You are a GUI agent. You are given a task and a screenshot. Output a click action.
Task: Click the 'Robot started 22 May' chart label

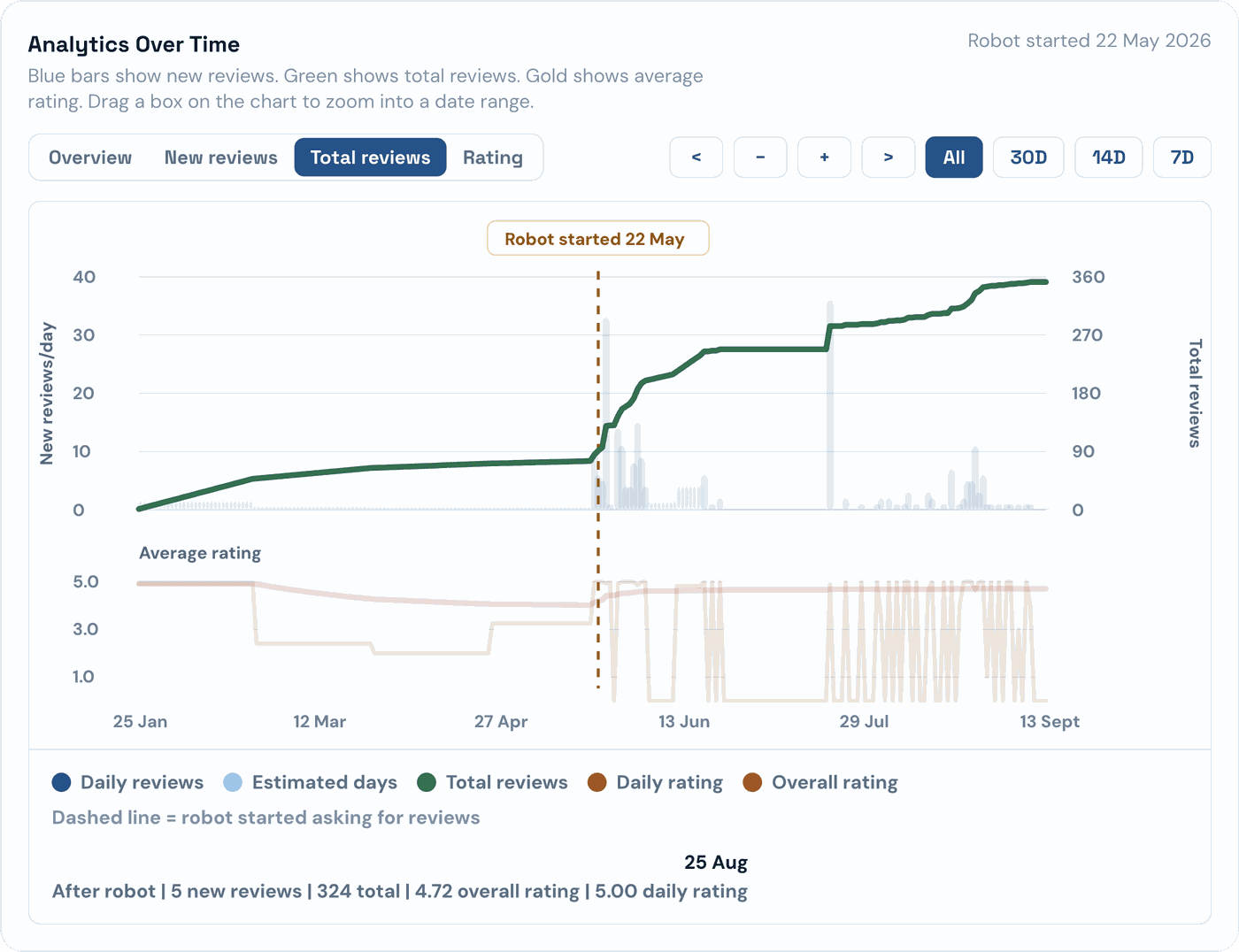click(598, 239)
